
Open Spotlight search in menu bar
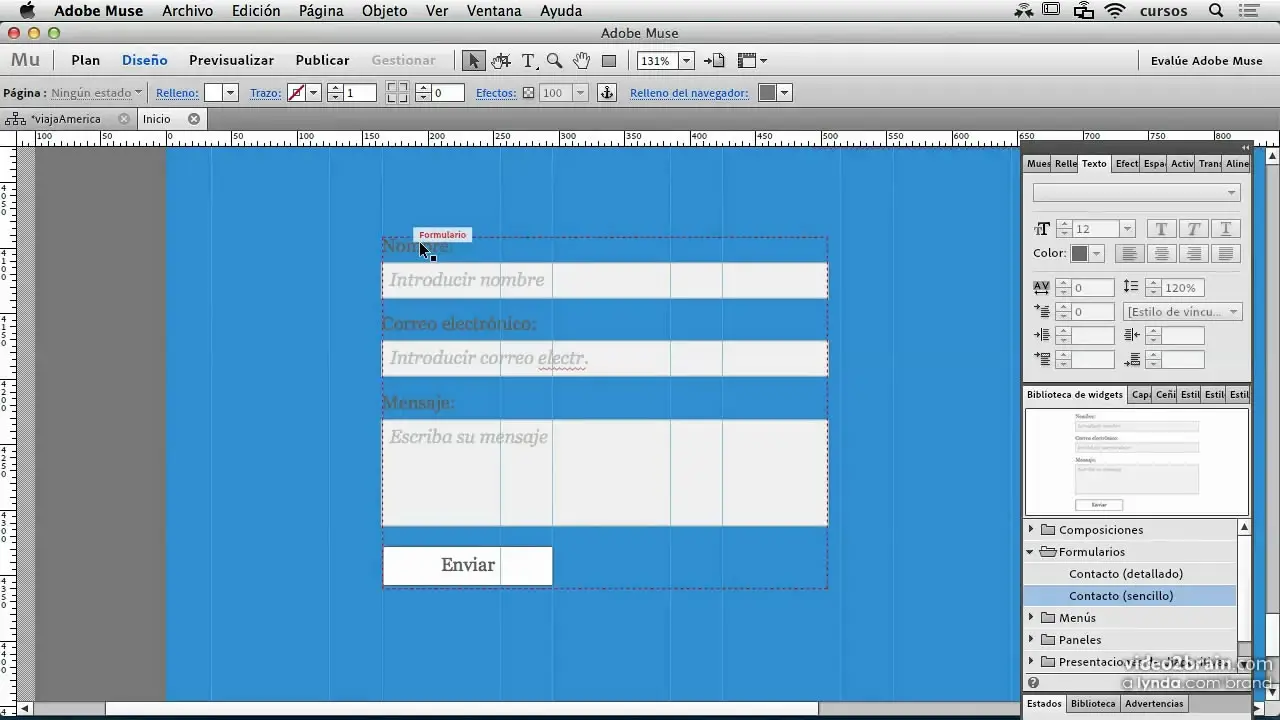[x=1216, y=11]
